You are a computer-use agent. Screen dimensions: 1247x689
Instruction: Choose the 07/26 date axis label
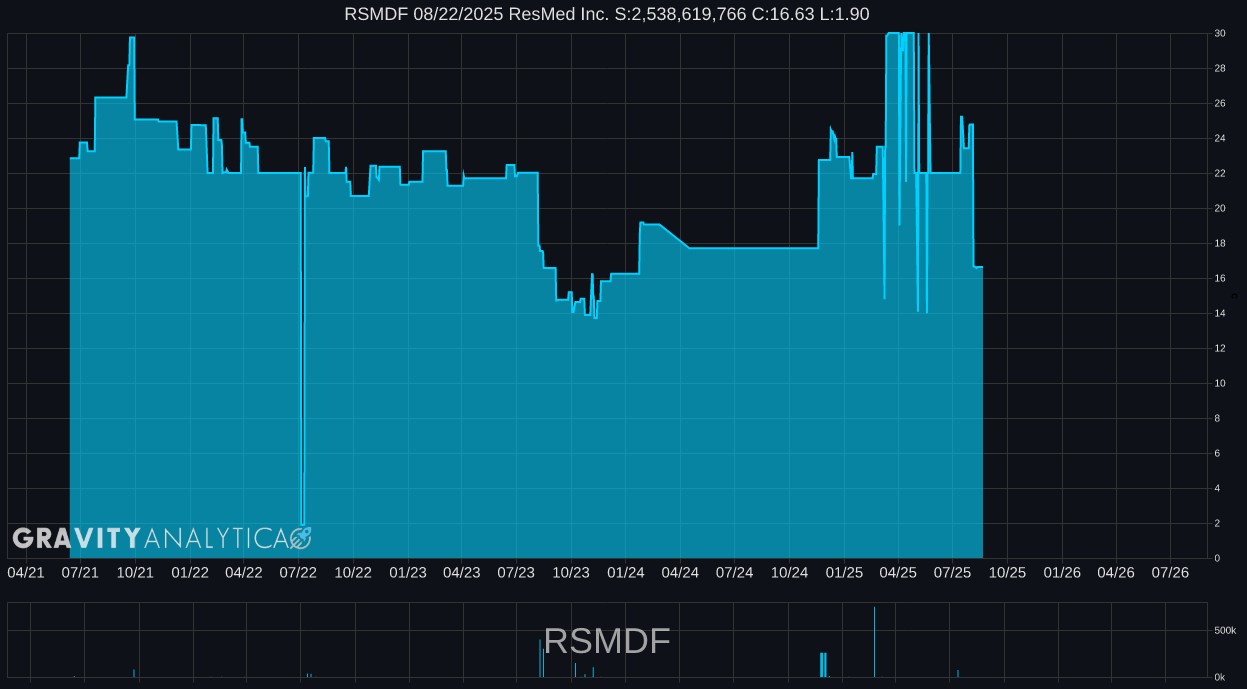(x=1170, y=572)
